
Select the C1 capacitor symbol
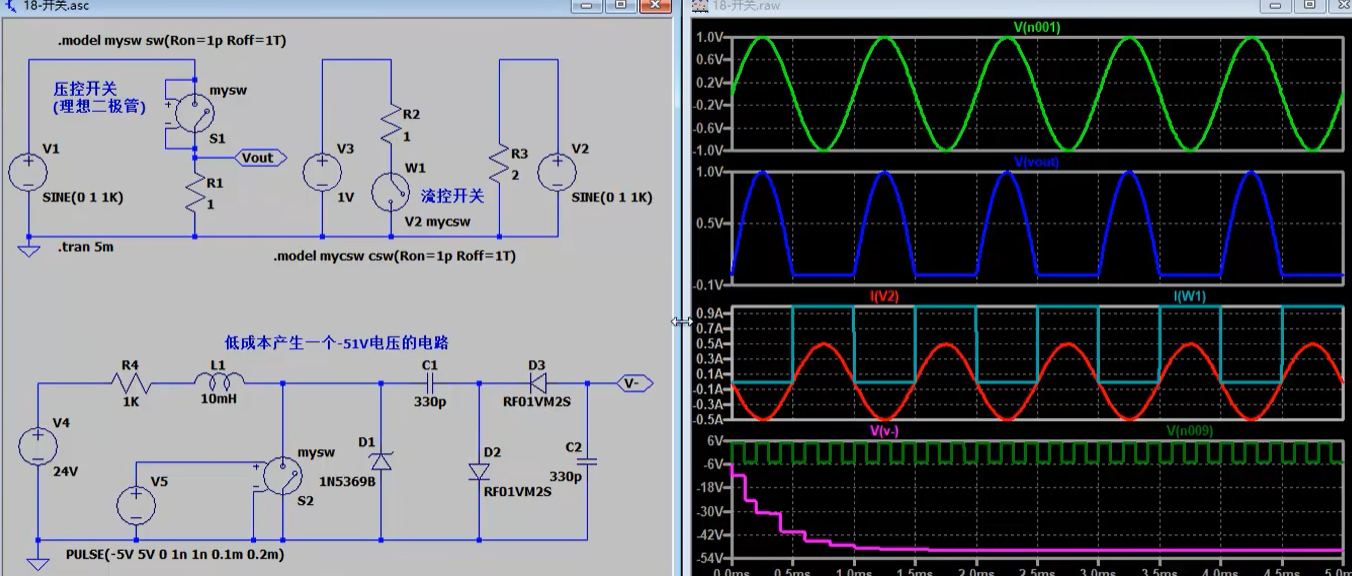[x=430, y=383]
